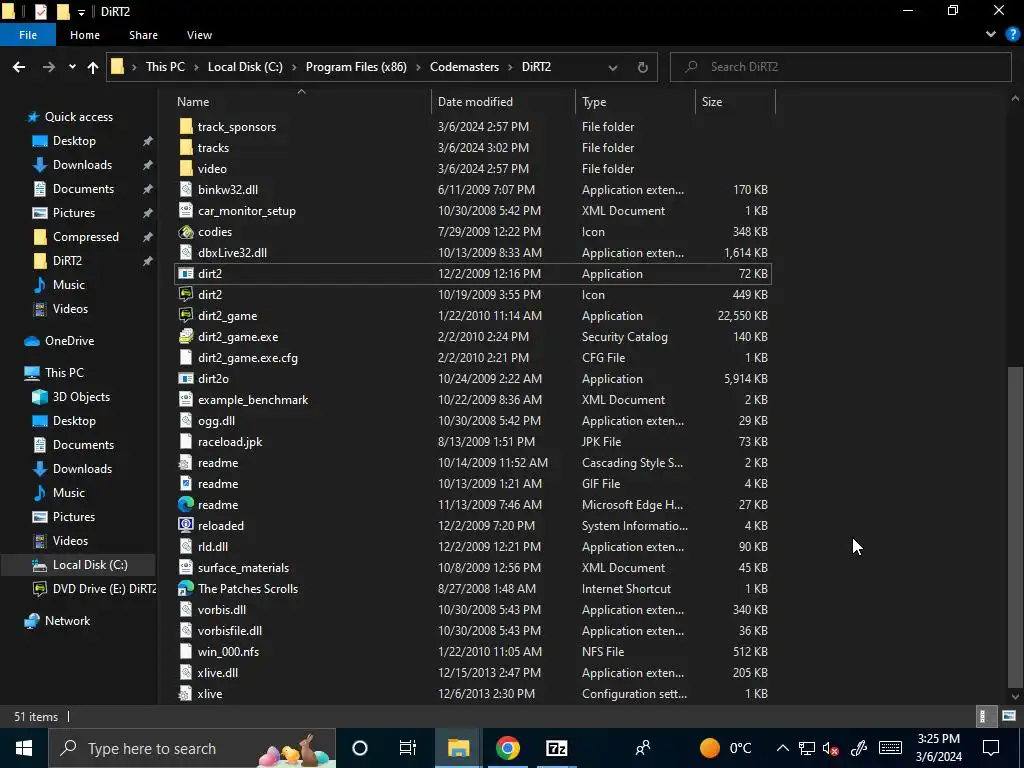Click the dirt2_game.exe security catalog icon
Viewport: 1024px width, 768px height.
point(186,336)
